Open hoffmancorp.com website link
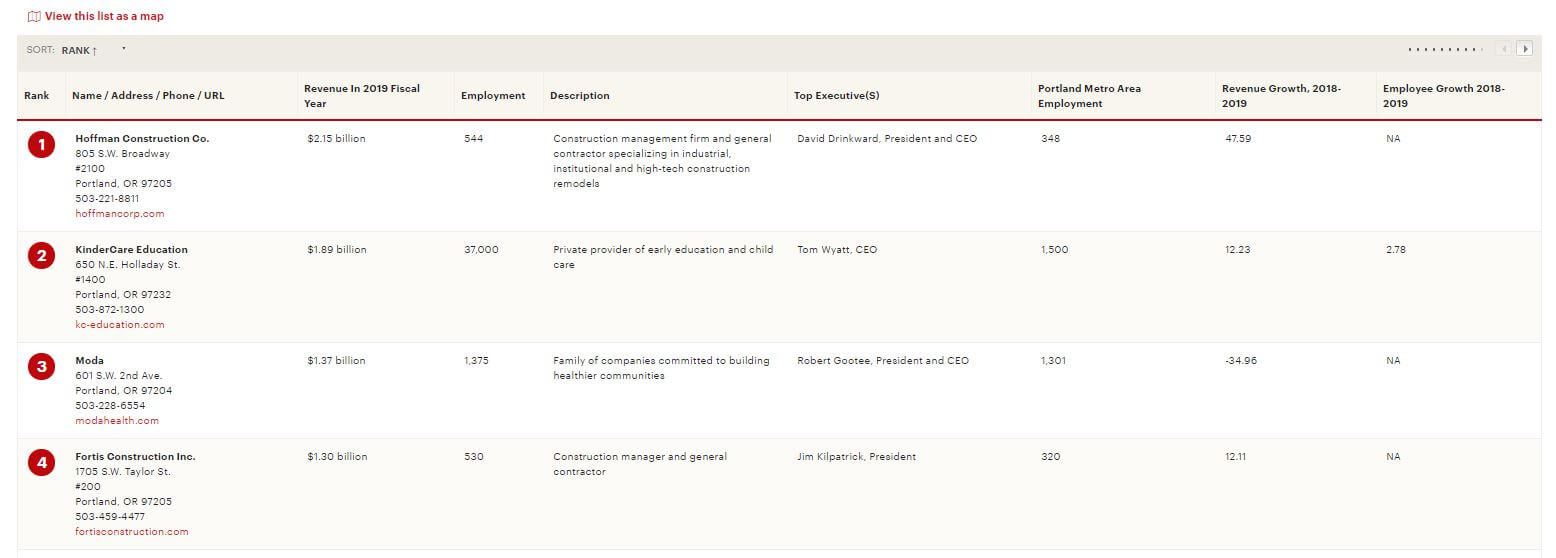1556x558 pixels. point(120,214)
